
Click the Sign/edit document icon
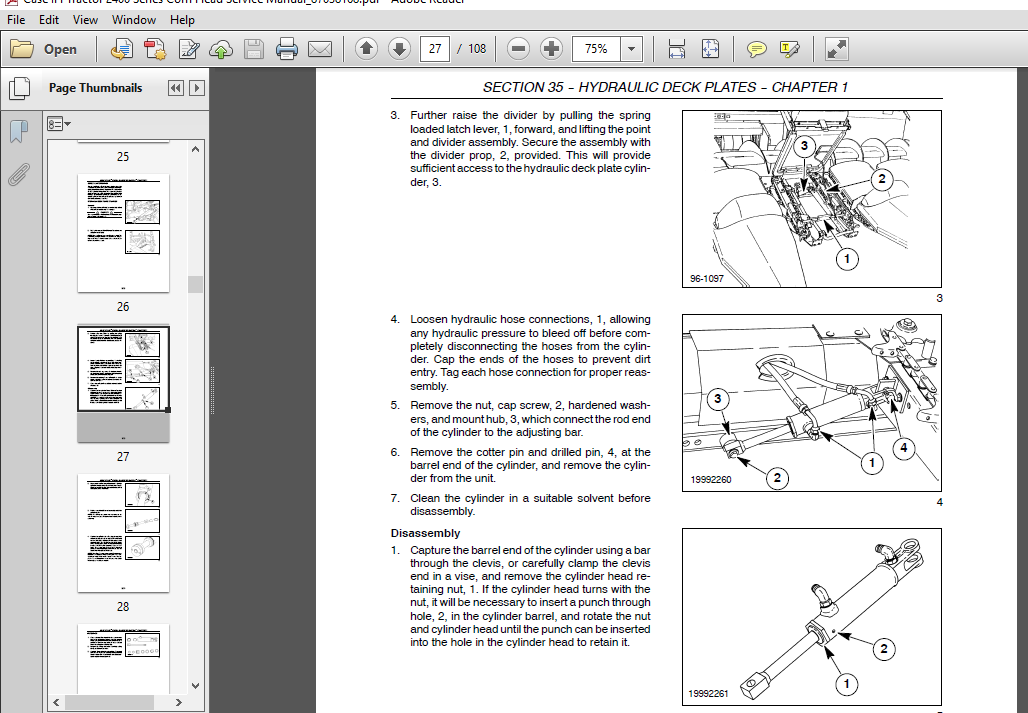188,49
